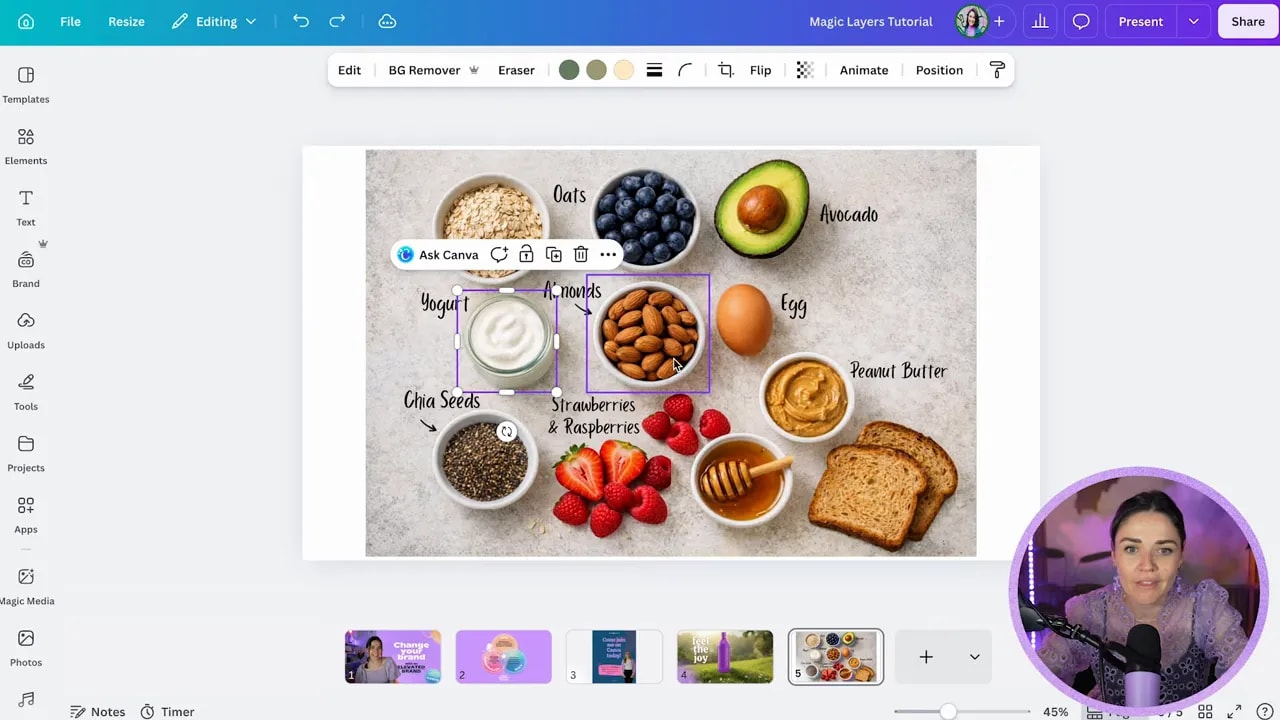
Task: Expand the add page options chevron
Action: [x=974, y=657]
